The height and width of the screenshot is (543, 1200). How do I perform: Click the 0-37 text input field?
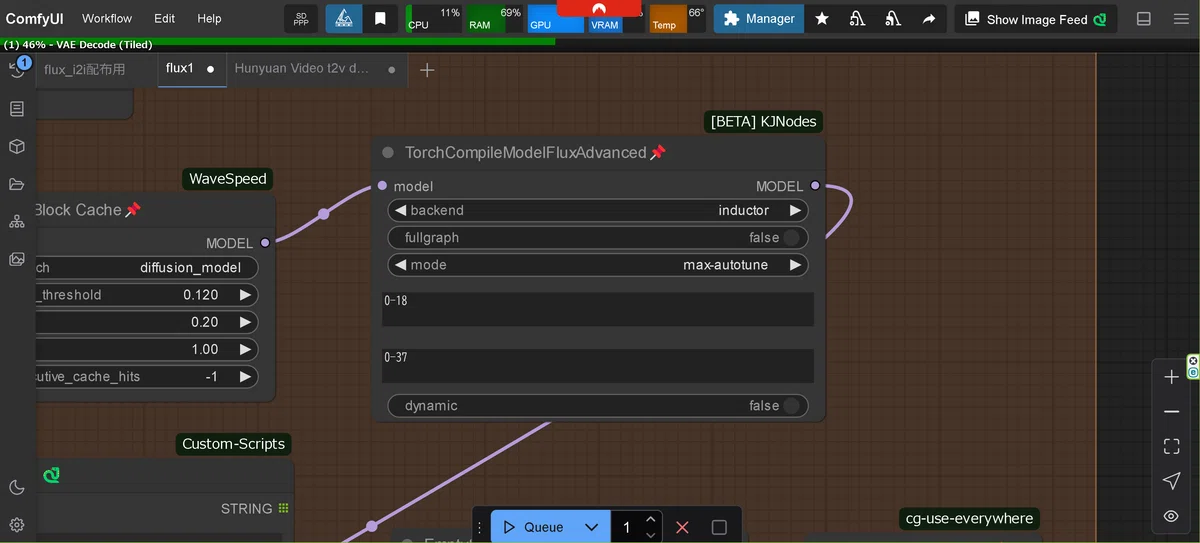coord(598,365)
